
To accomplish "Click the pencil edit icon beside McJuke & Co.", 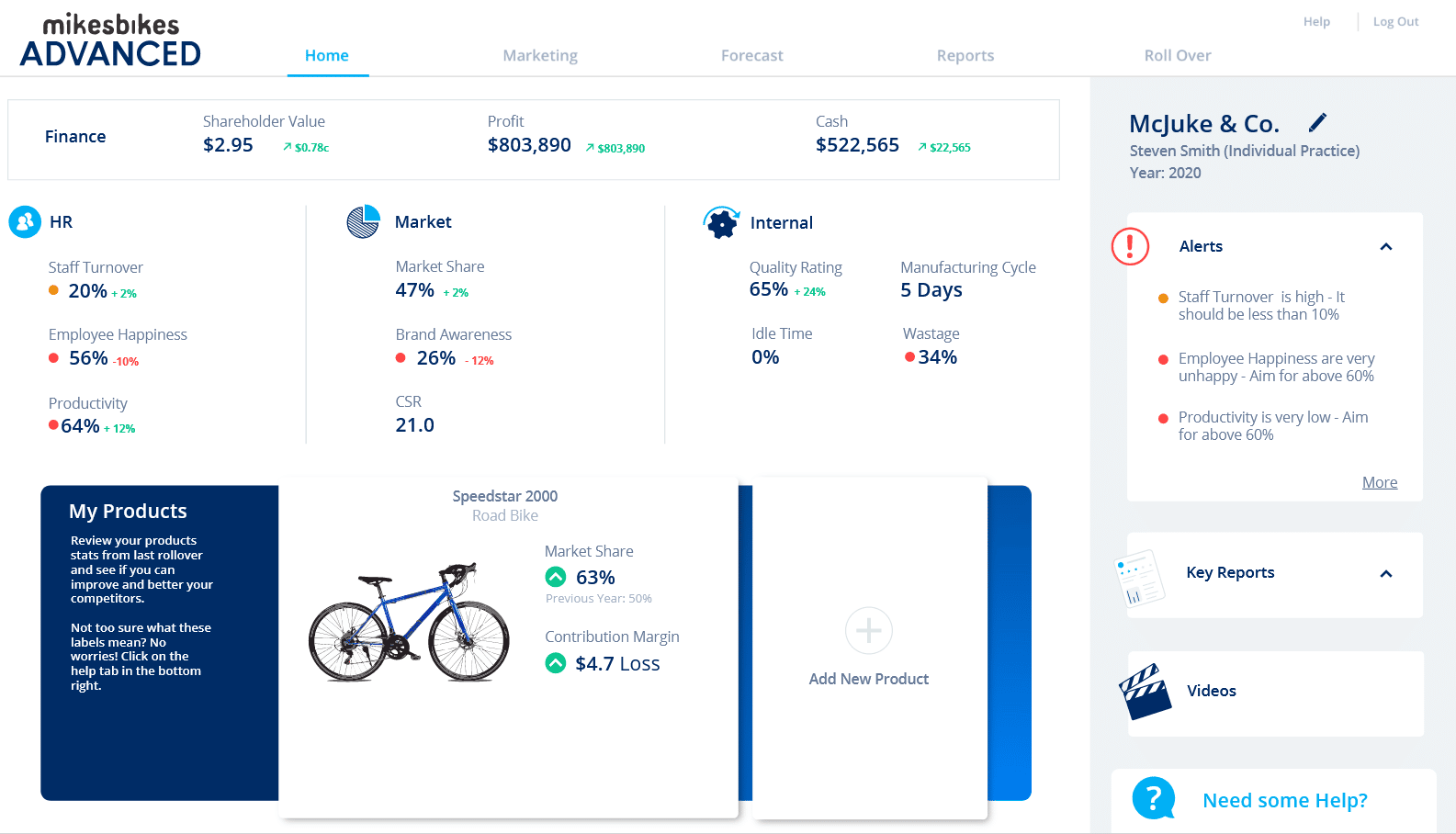I will pos(1317,122).
